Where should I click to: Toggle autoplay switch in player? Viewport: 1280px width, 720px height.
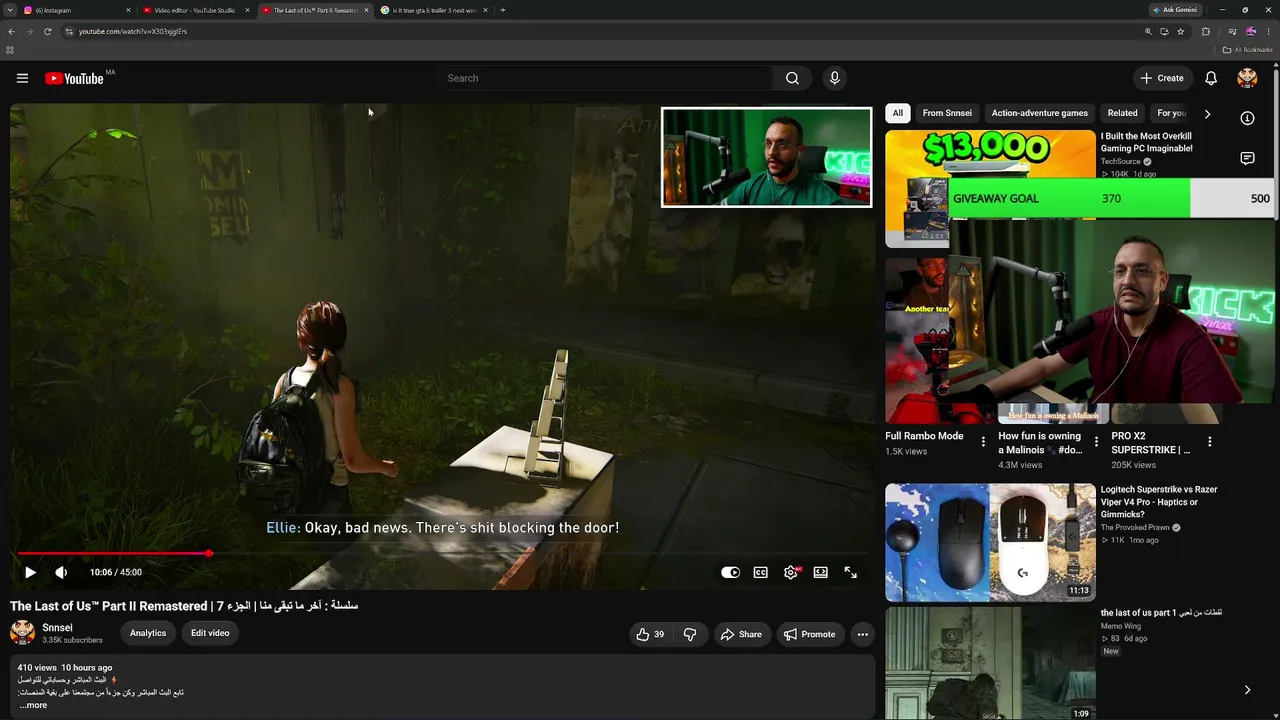point(731,572)
